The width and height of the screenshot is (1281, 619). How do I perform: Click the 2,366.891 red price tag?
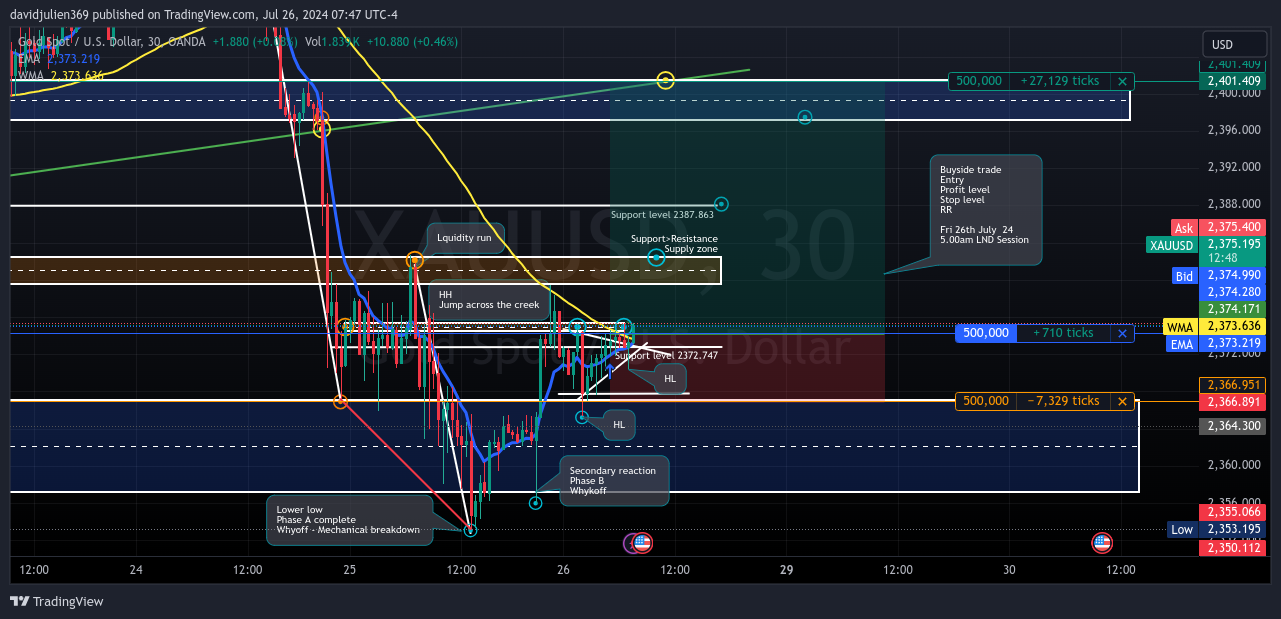1231,401
